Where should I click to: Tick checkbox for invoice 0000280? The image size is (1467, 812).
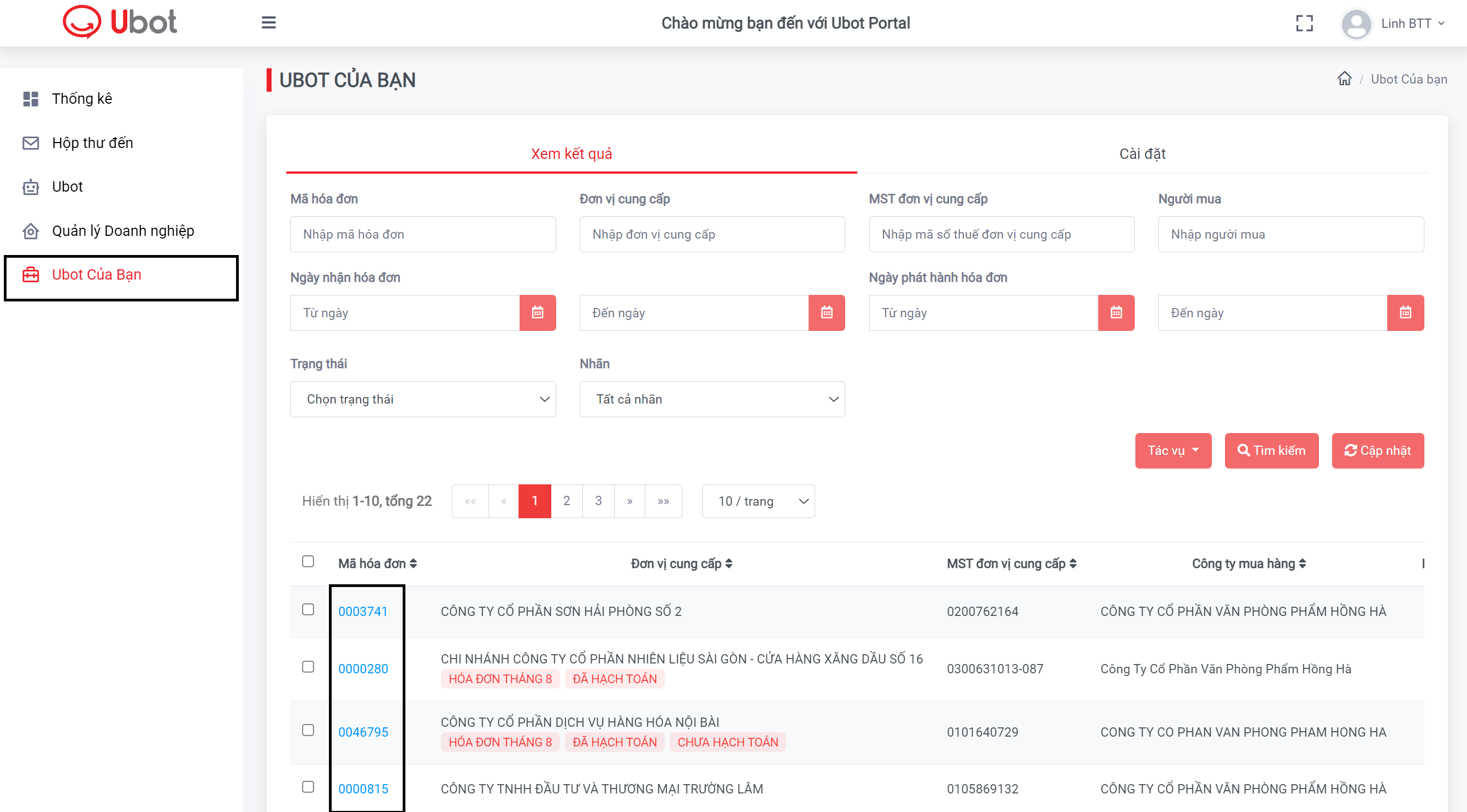point(308,666)
